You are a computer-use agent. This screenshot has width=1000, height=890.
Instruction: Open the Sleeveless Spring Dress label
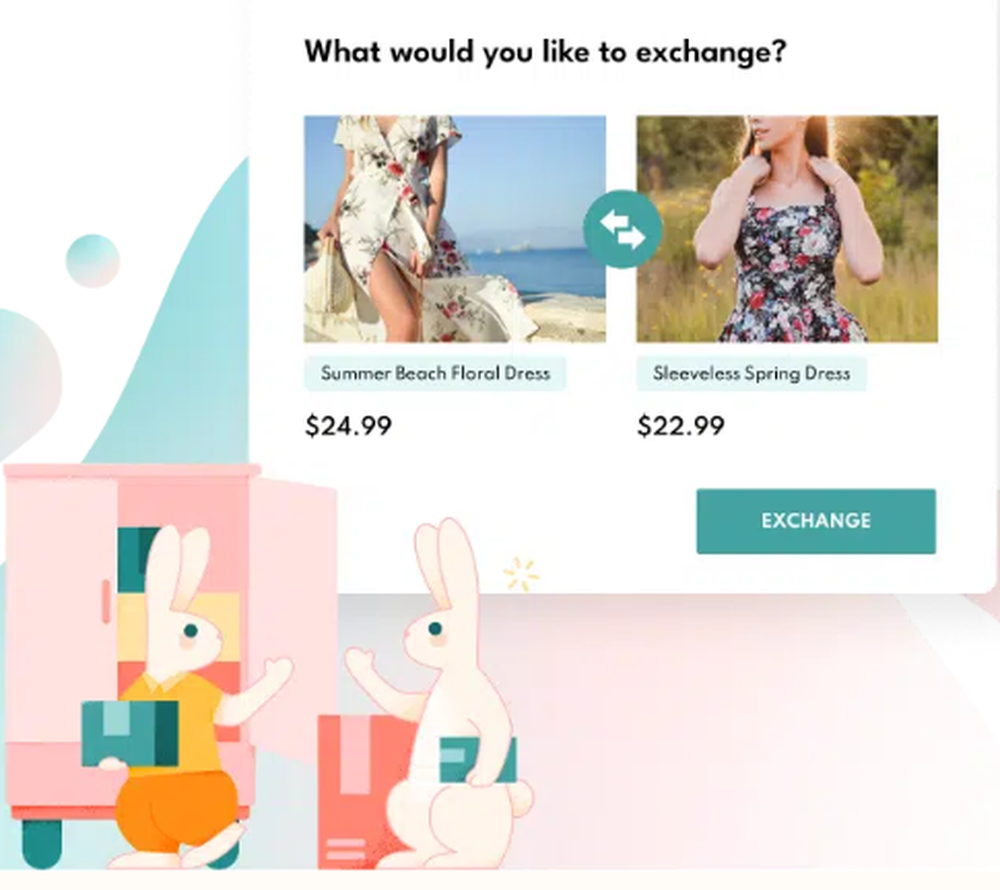click(x=751, y=373)
